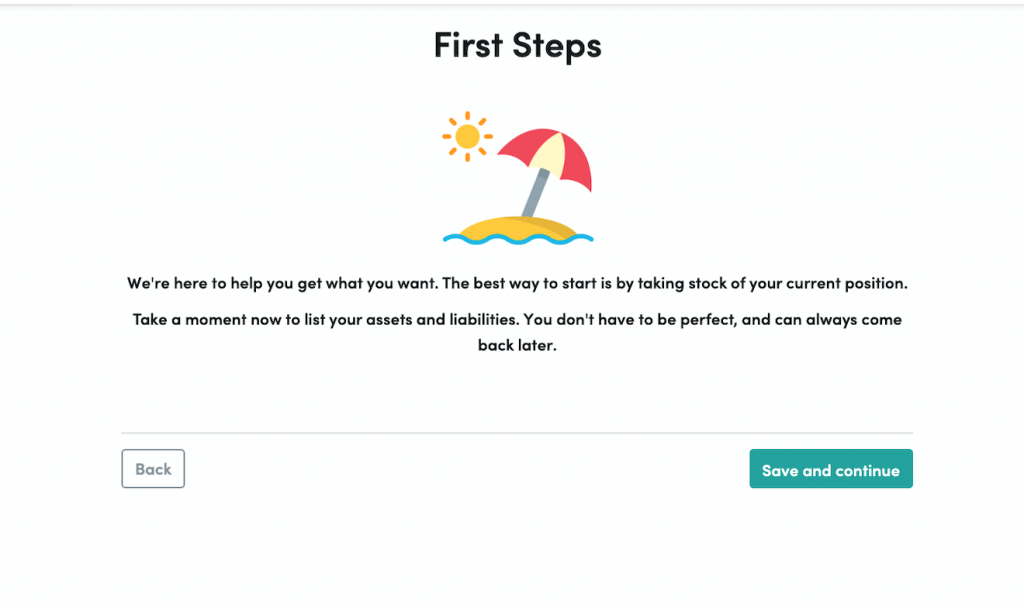Select the gray umbrella pole
The width and height of the screenshot is (1024, 605).
coord(534,192)
